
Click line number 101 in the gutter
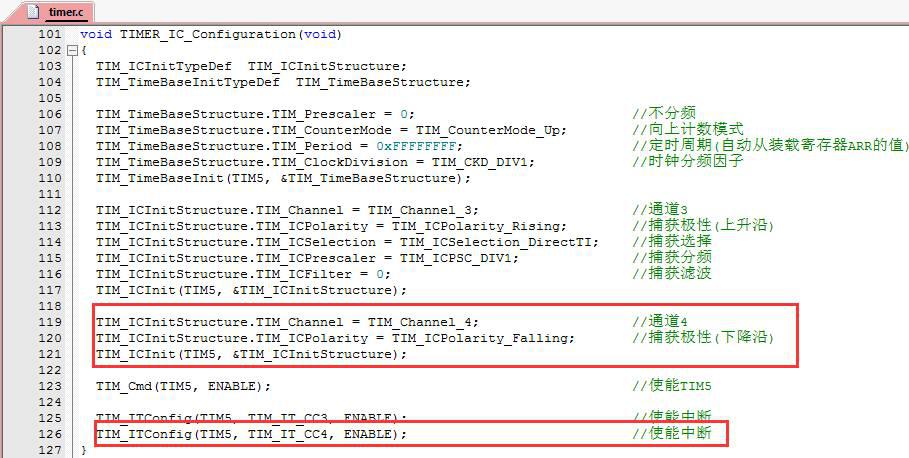(x=50, y=34)
